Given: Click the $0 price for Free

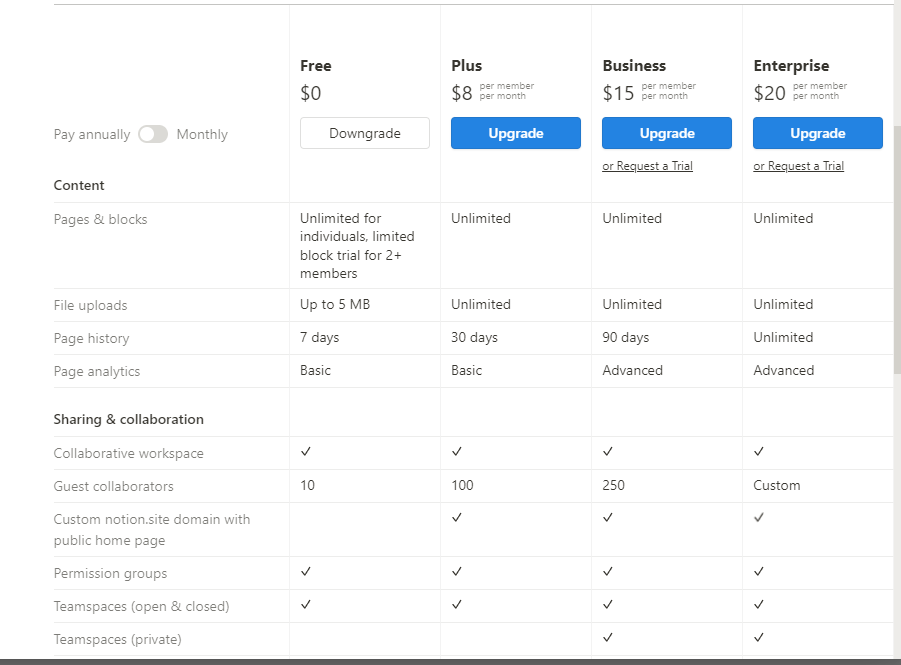Looking at the screenshot, I should click(310, 93).
